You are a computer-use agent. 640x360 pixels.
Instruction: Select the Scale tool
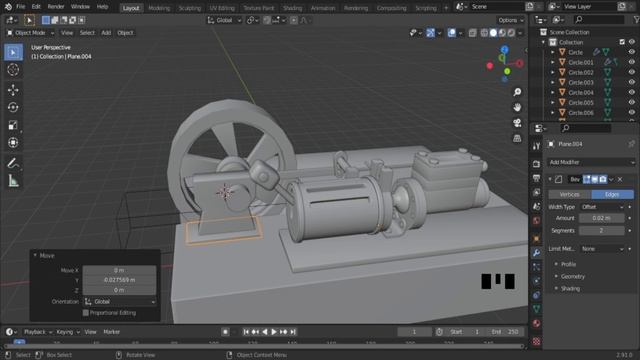pyautogui.click(x=13, y=125)
